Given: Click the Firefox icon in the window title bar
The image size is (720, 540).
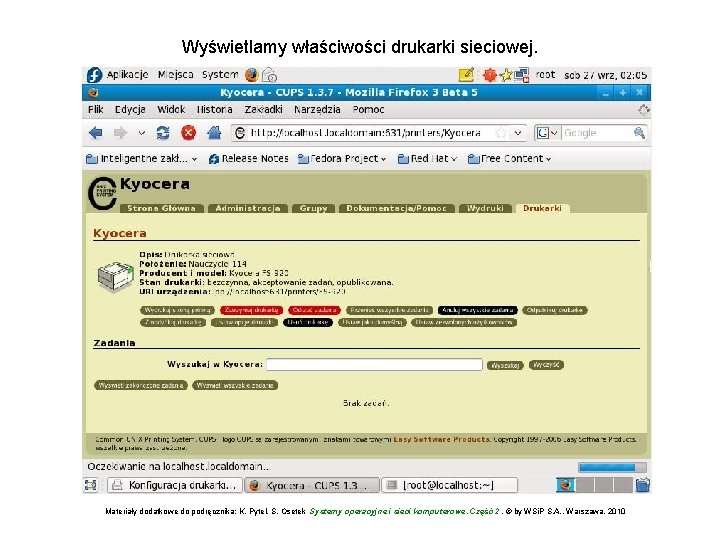Looking at the screenshot, I should tap(93, 93).
